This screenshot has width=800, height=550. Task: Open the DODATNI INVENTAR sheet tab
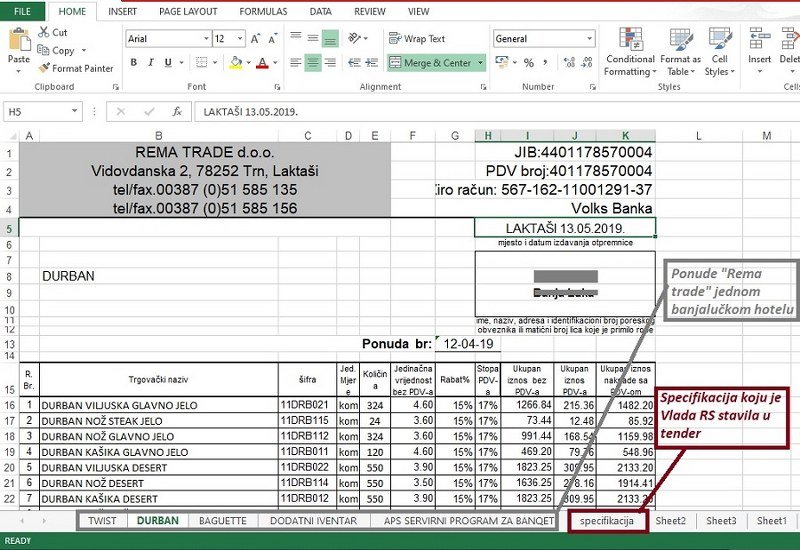(x=313, y=521)
